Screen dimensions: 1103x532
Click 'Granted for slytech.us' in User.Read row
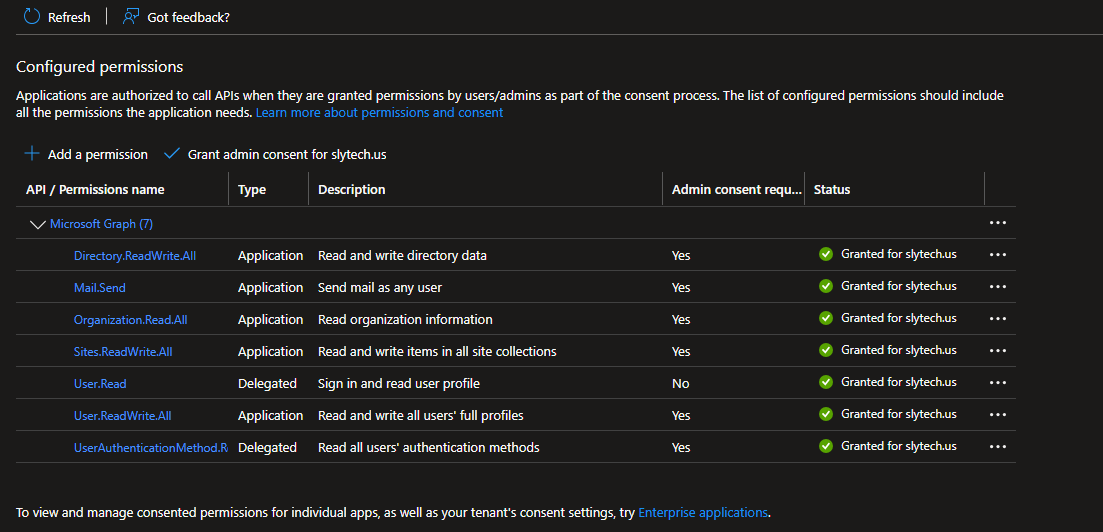point(899,382)
